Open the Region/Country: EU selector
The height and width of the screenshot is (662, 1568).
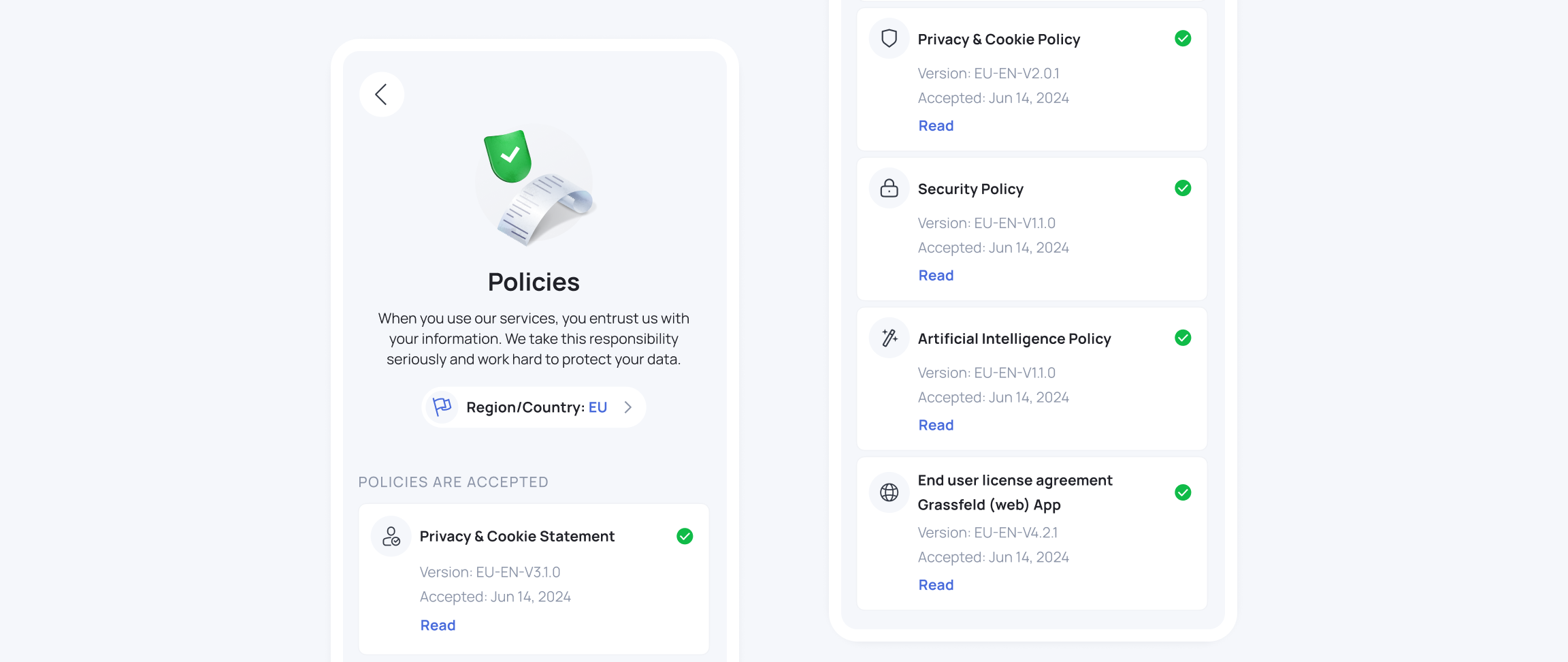535,407
